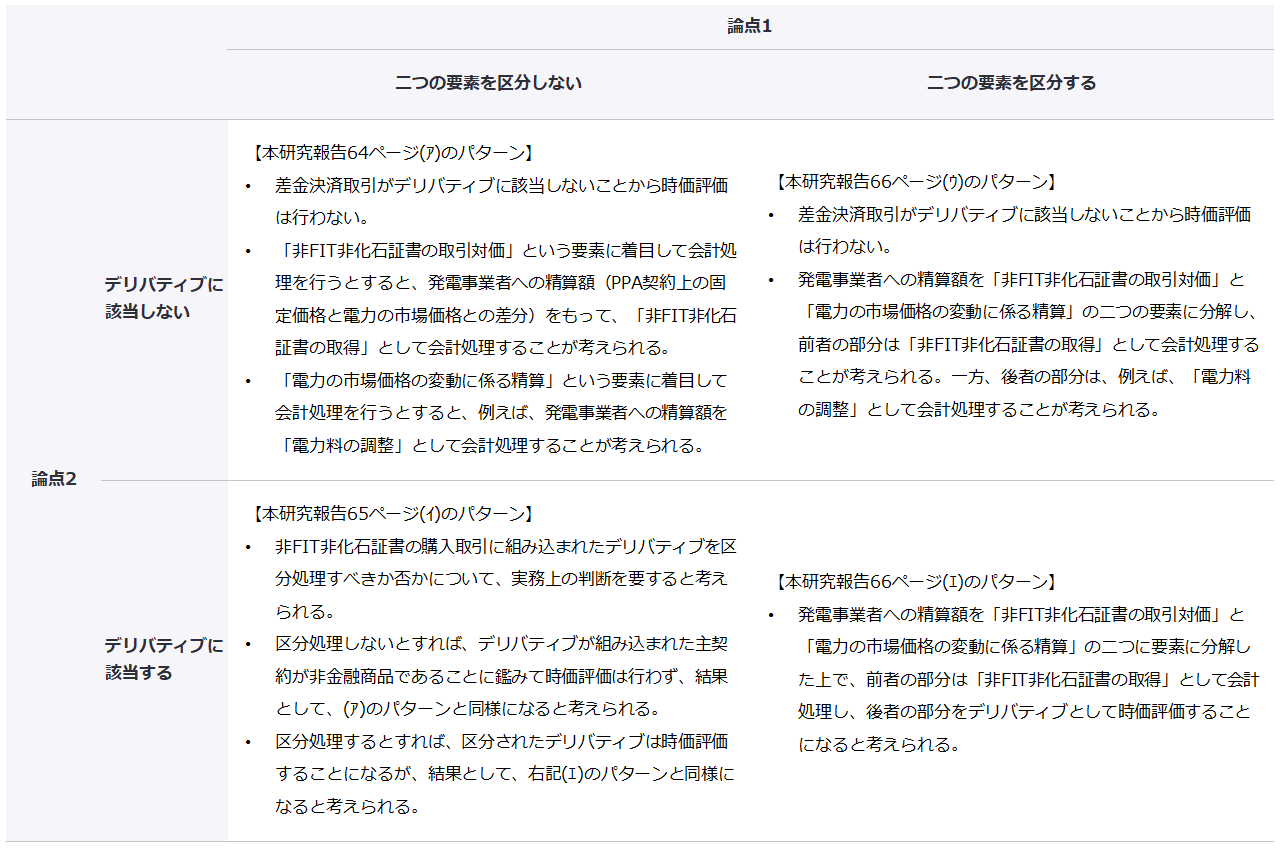
Task: Select the 二つの要素を区分する column header
Action: click(1011, 83)
